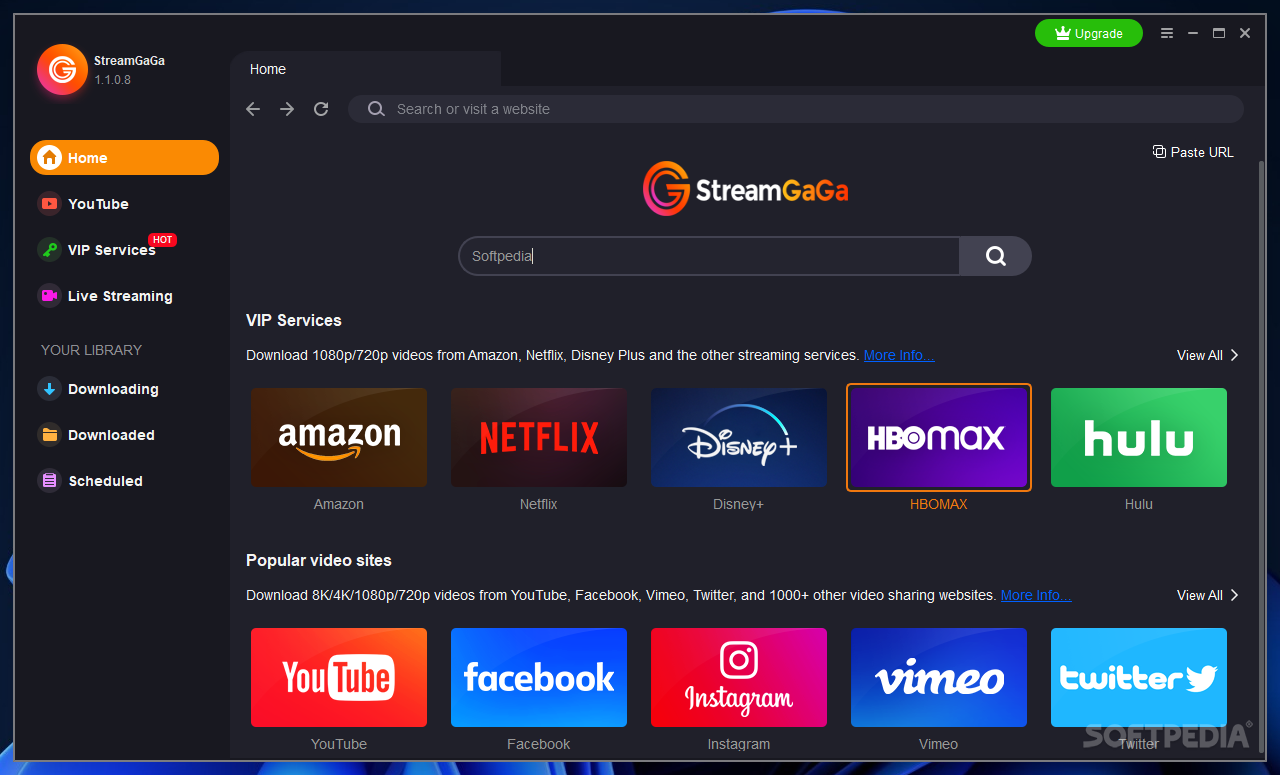Click View All for VIP Services

[x=1208, y=355]
